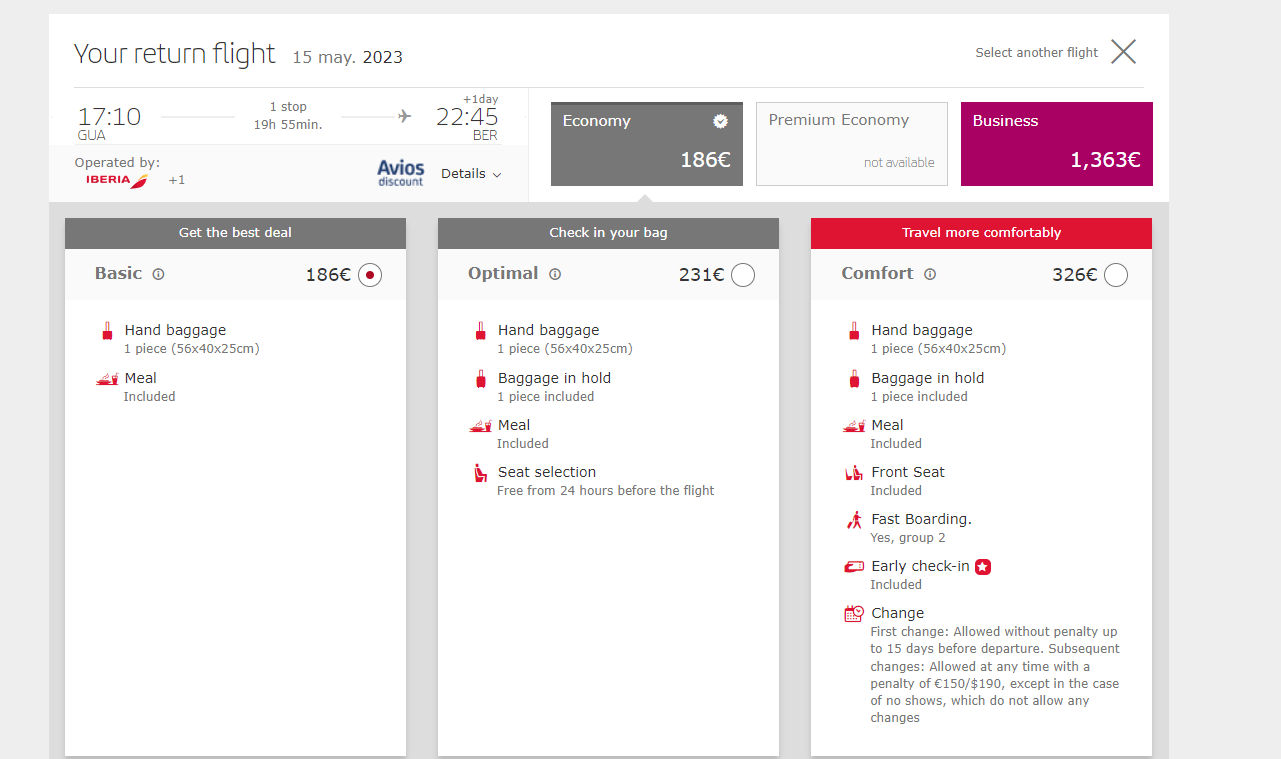1281x759 pixels.
Task: Click the red star next to Early check-in
Action: pyautogui.click(x=983, y=567)
